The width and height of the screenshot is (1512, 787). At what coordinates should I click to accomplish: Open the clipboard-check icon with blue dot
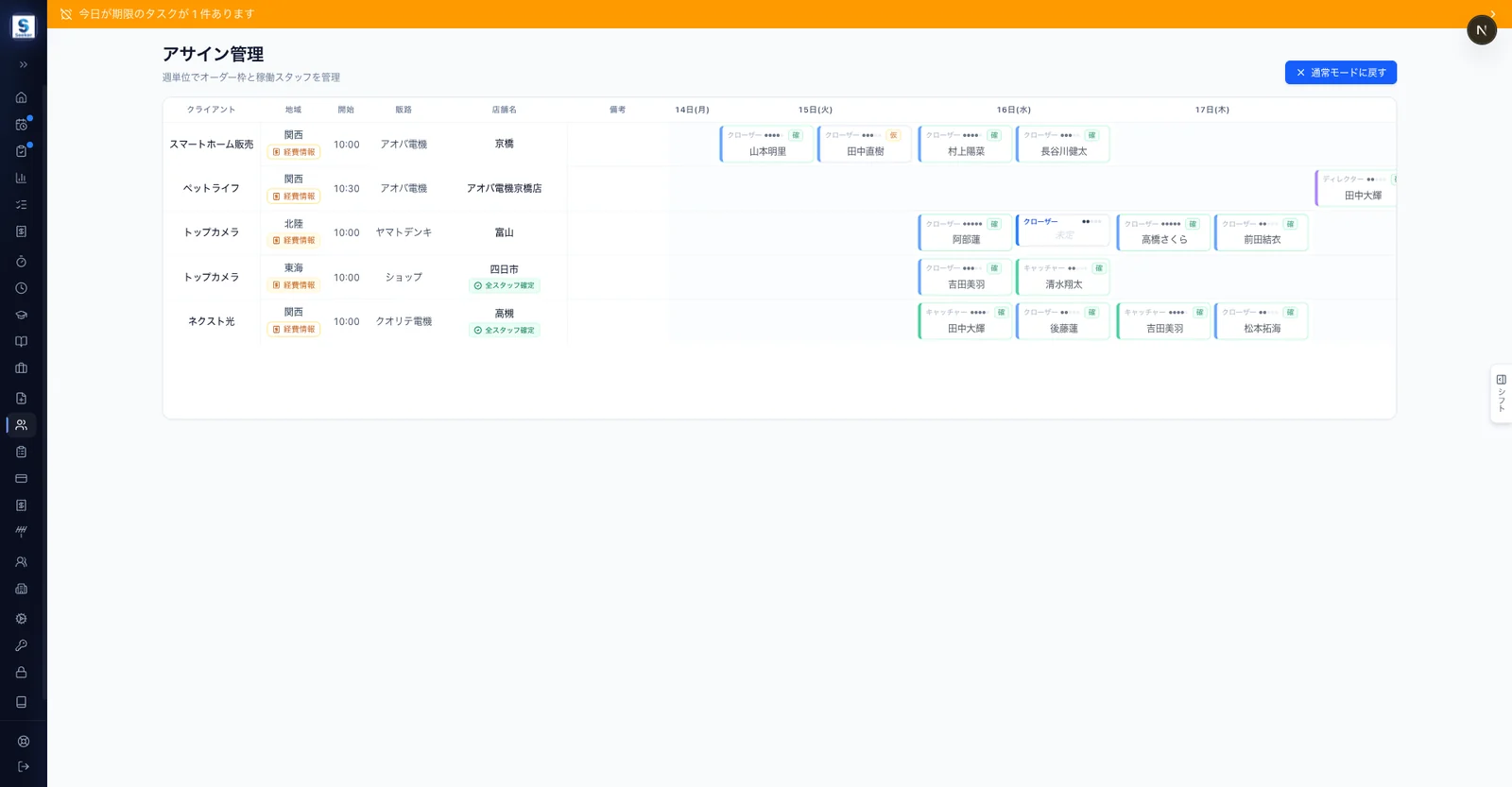click(x=21, y=150)
